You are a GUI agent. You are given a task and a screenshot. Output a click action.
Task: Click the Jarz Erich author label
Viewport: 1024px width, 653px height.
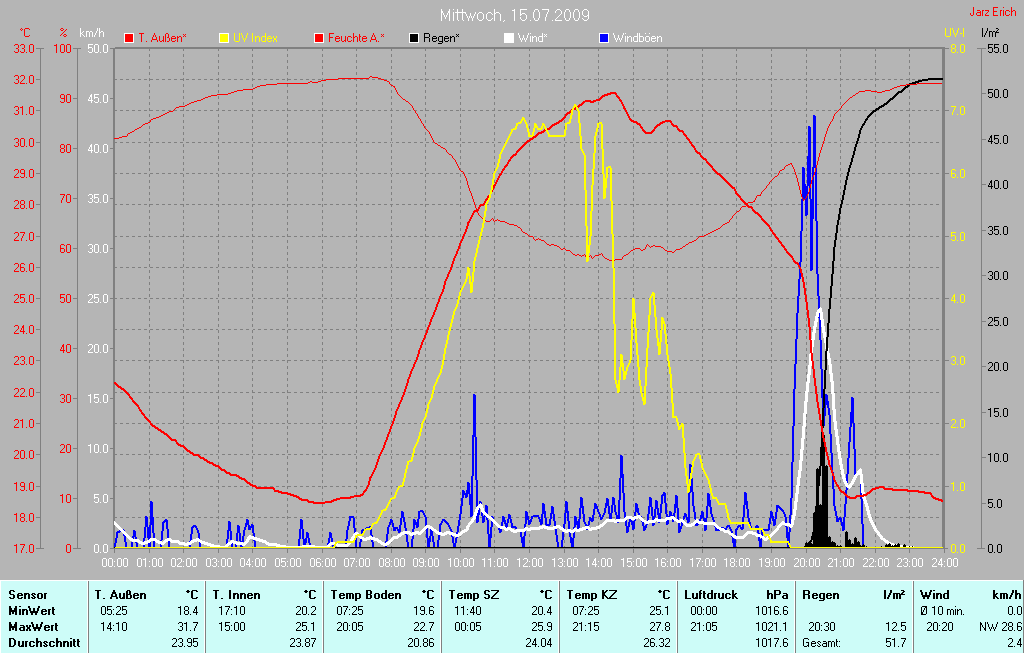coord(996,13)
